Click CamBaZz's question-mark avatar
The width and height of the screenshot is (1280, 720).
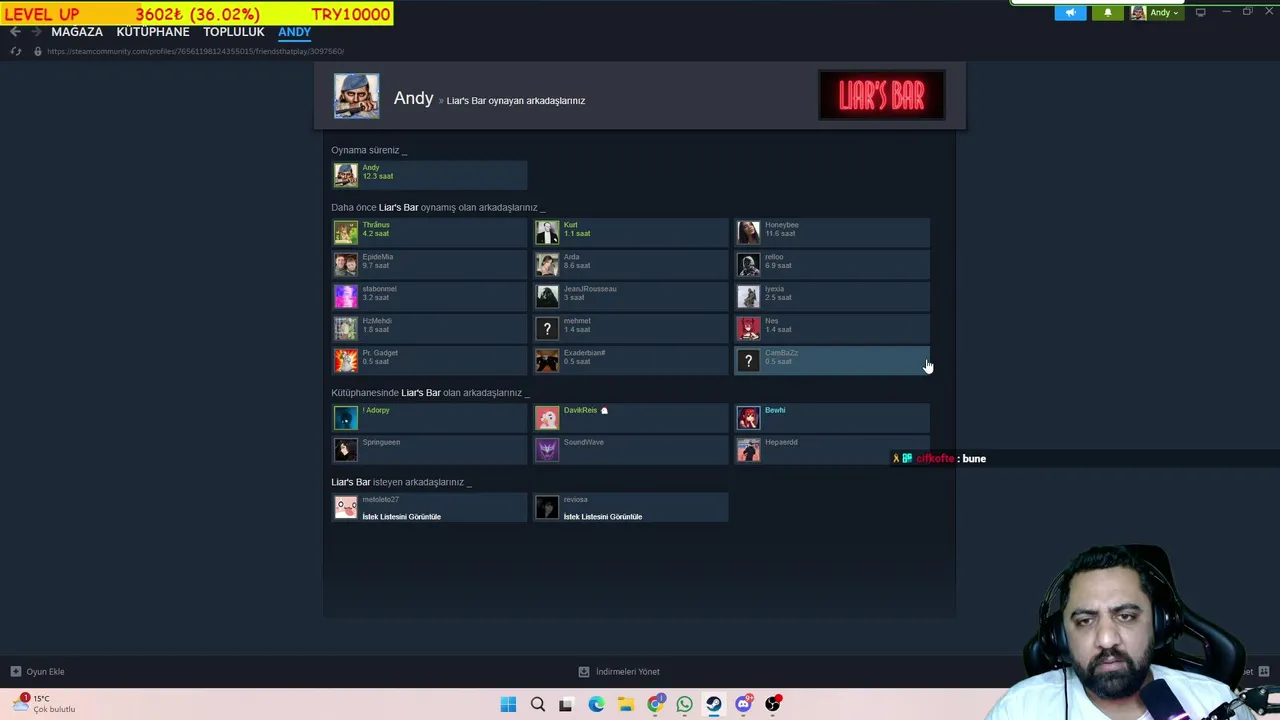(x=748, y=360)
